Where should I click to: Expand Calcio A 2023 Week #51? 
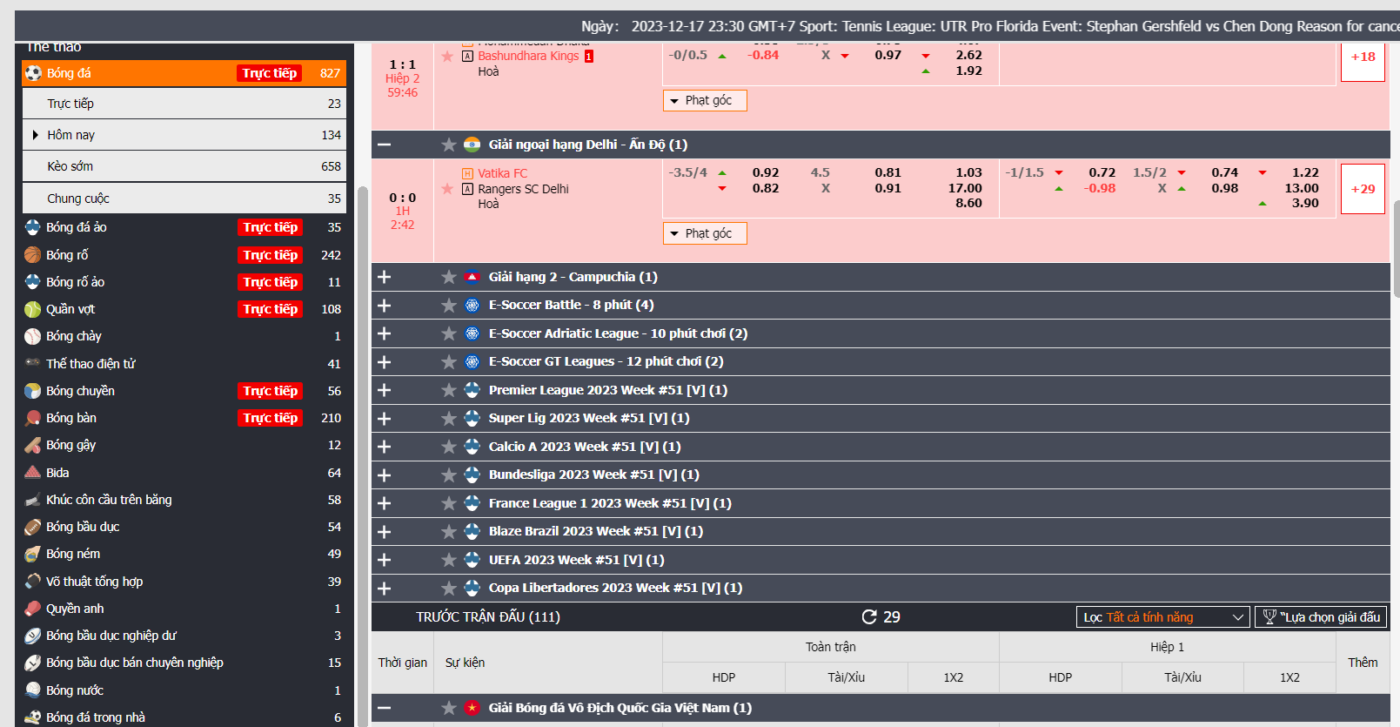click(385, 447)
